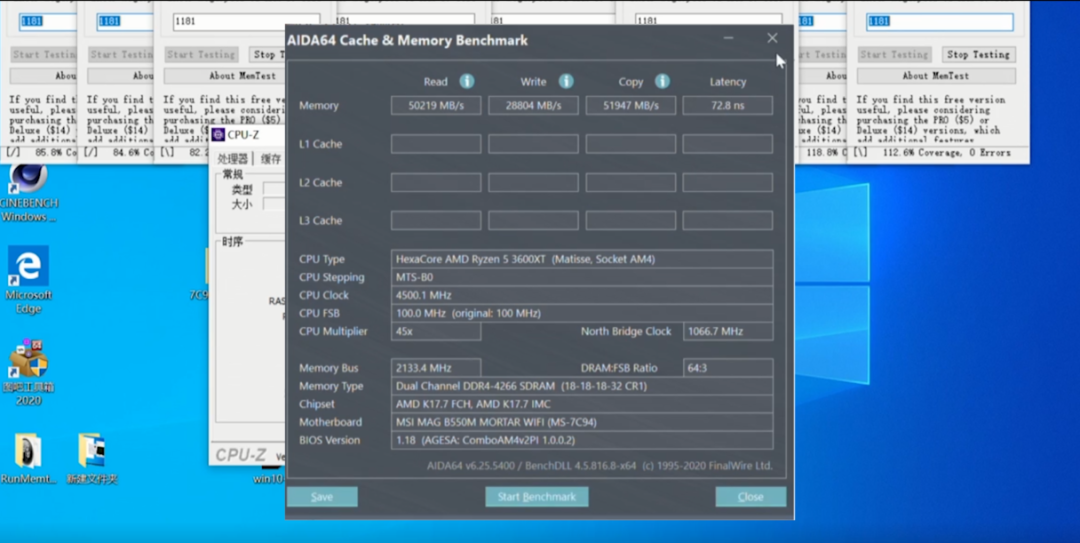Click the Close button at AIDA64 bottom
The image size is (1080, 543).
(x=750, y=497)
